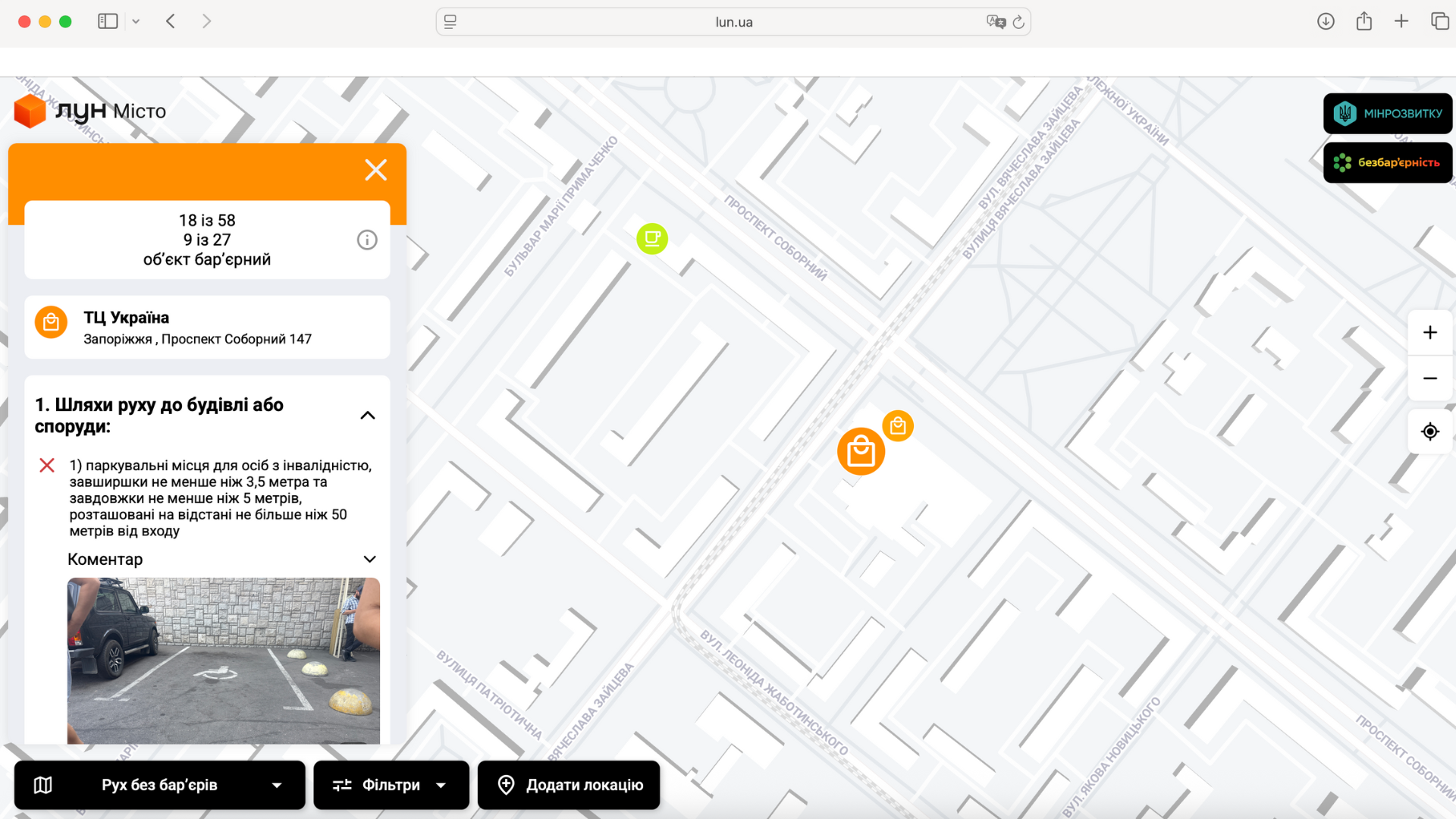Zoom in the map with plus button
Screen dimensions: 1456x819
pyautogui.click(x=1429, y=332)
